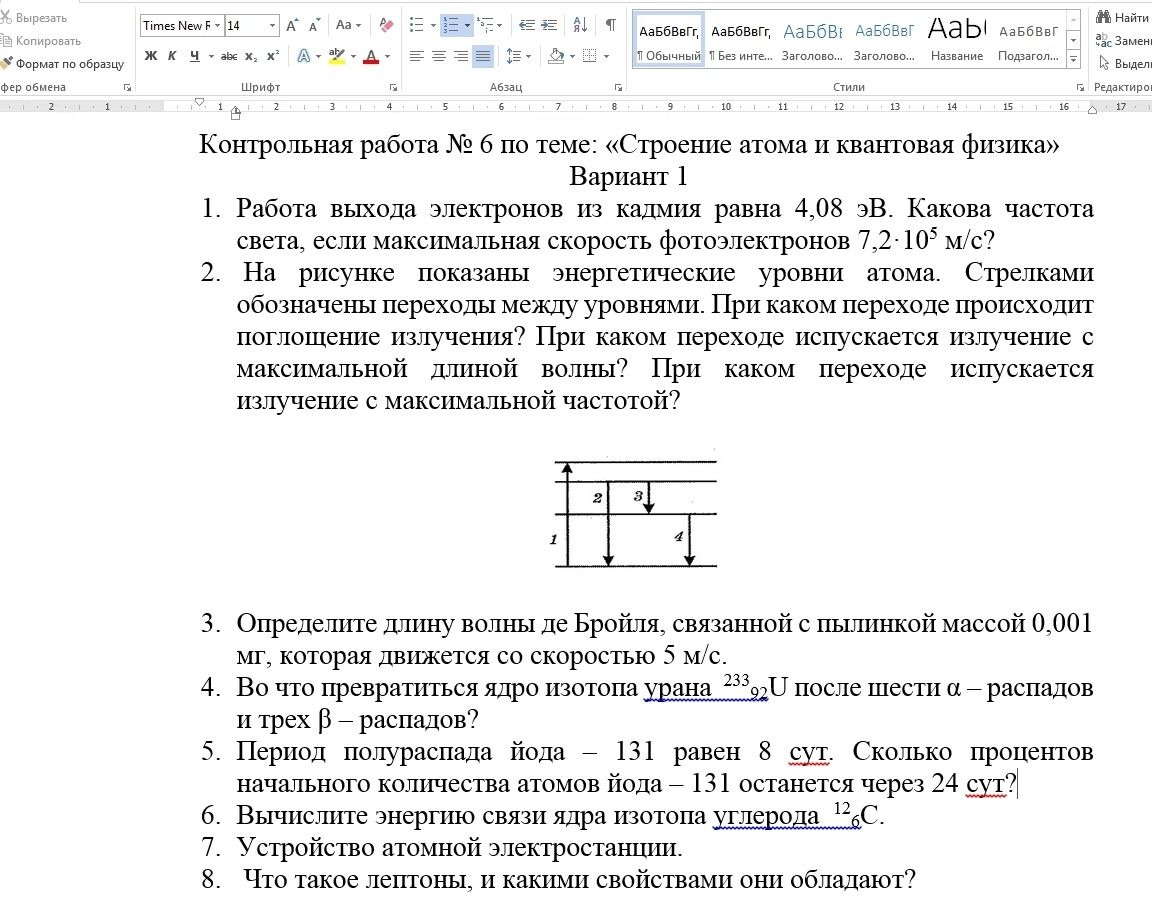Apply strikethrough text formatting

[x=228, y=56]
